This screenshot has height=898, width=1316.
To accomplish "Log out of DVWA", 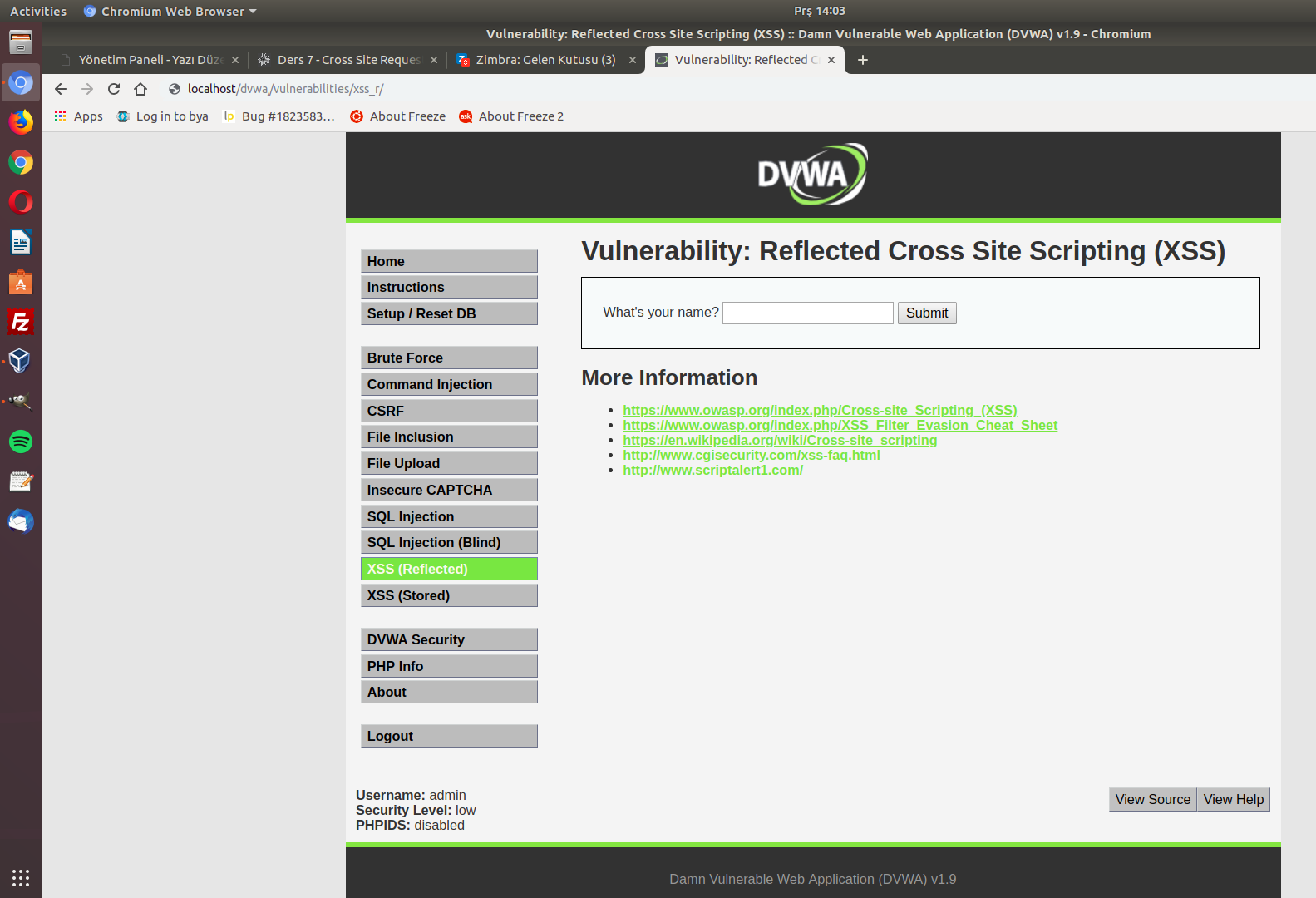I will (x=449, y=736).
